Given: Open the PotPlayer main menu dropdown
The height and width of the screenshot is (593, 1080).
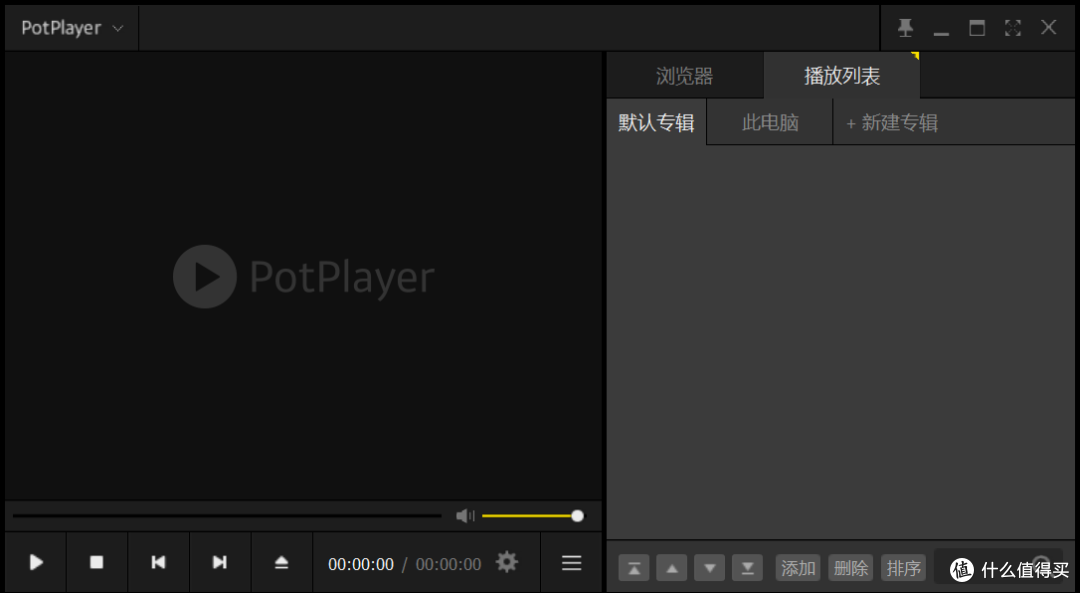Looking at the screenshot, I should click(72, 28).
